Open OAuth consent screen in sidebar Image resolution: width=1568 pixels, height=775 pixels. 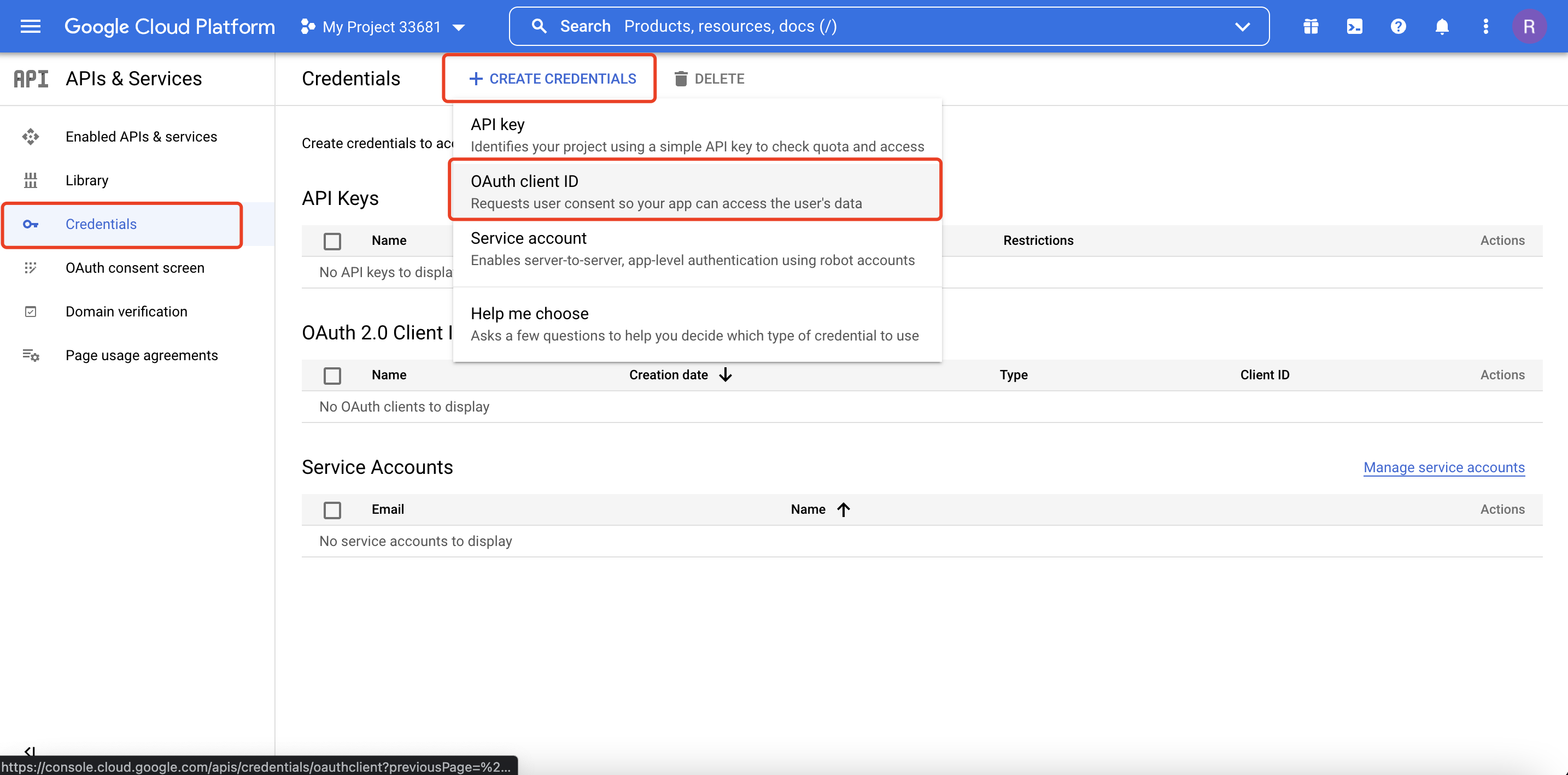[134, 268]
